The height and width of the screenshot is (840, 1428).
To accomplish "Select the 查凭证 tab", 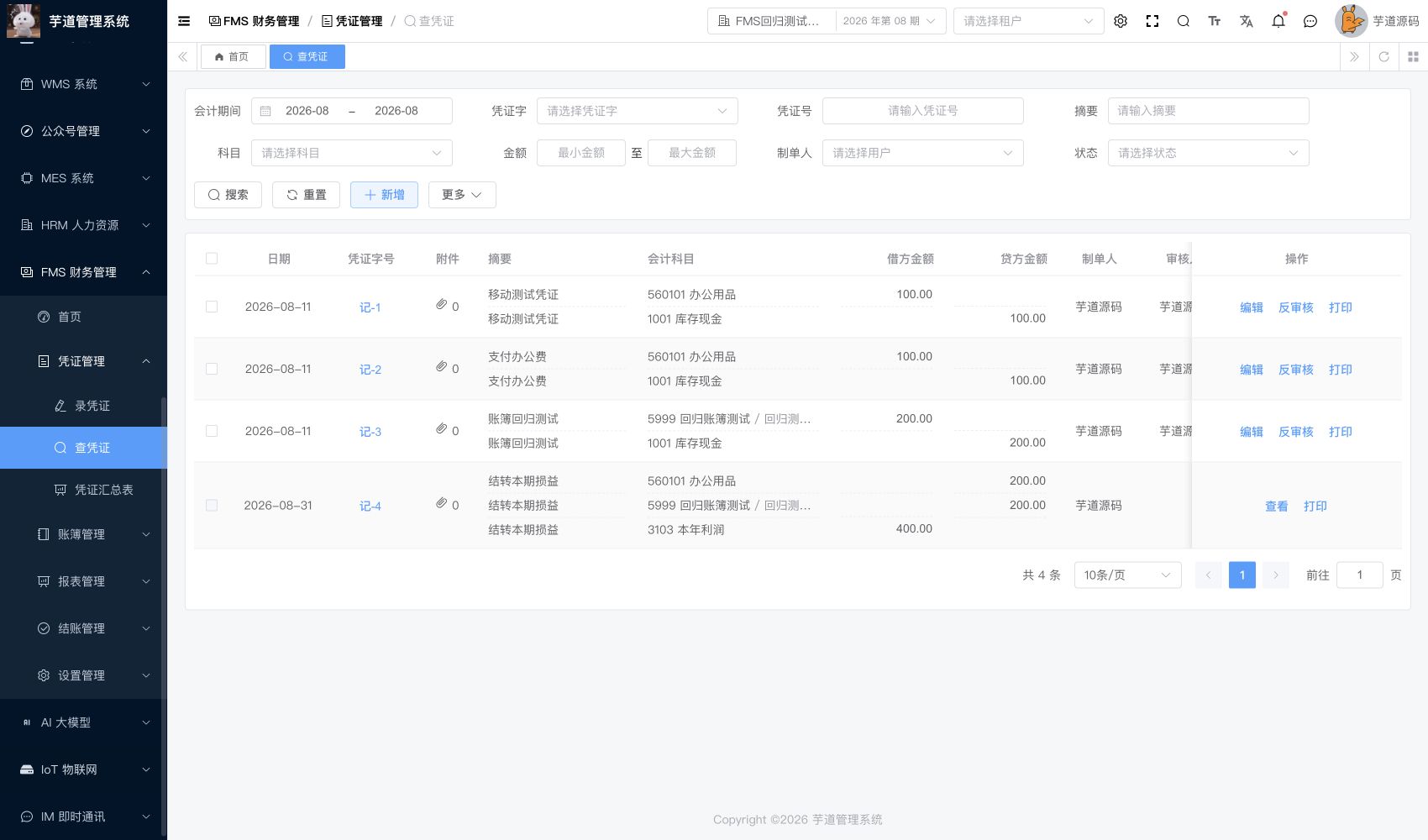I will [x=307, y=56].
